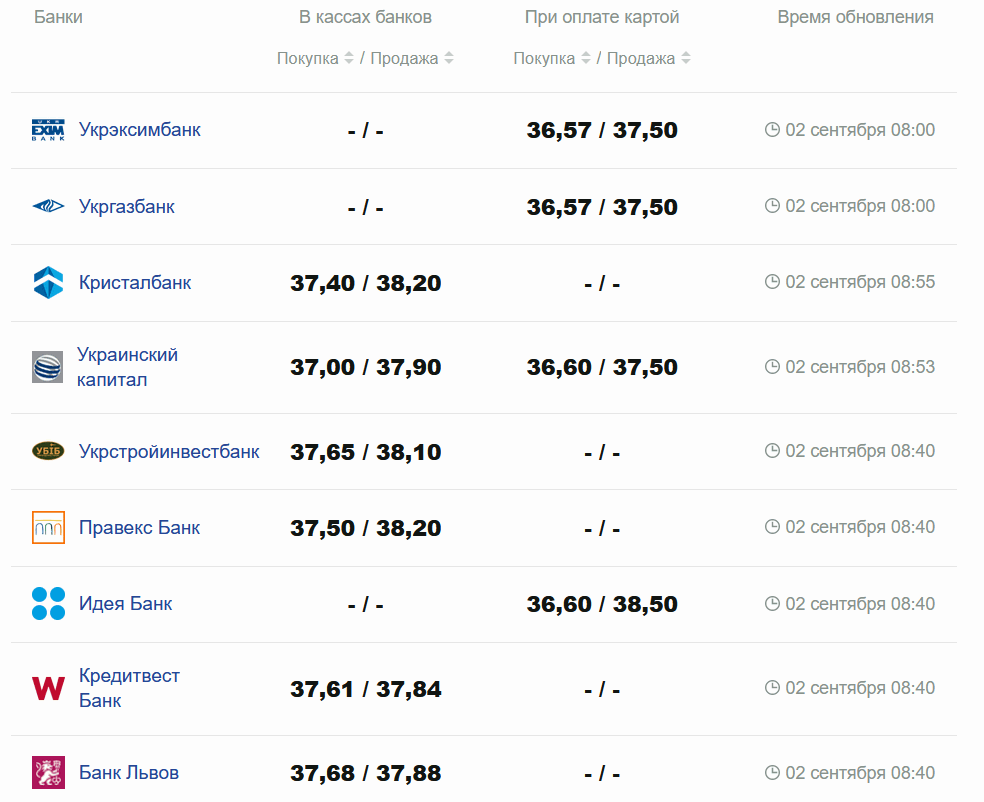984x802 pixels.
Task: Click the Укрстройинвестбанк УБІБ logo icon
Action: [x=48, y=451]
